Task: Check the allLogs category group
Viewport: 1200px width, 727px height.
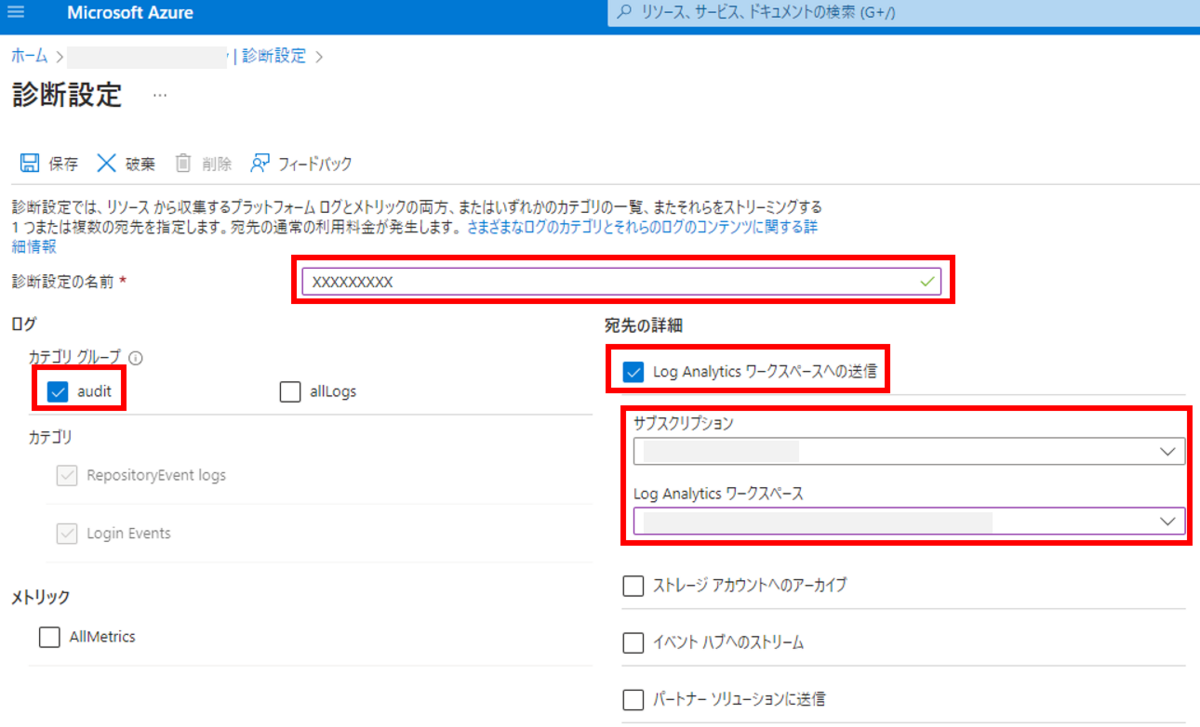Action: tap(290, 391)
